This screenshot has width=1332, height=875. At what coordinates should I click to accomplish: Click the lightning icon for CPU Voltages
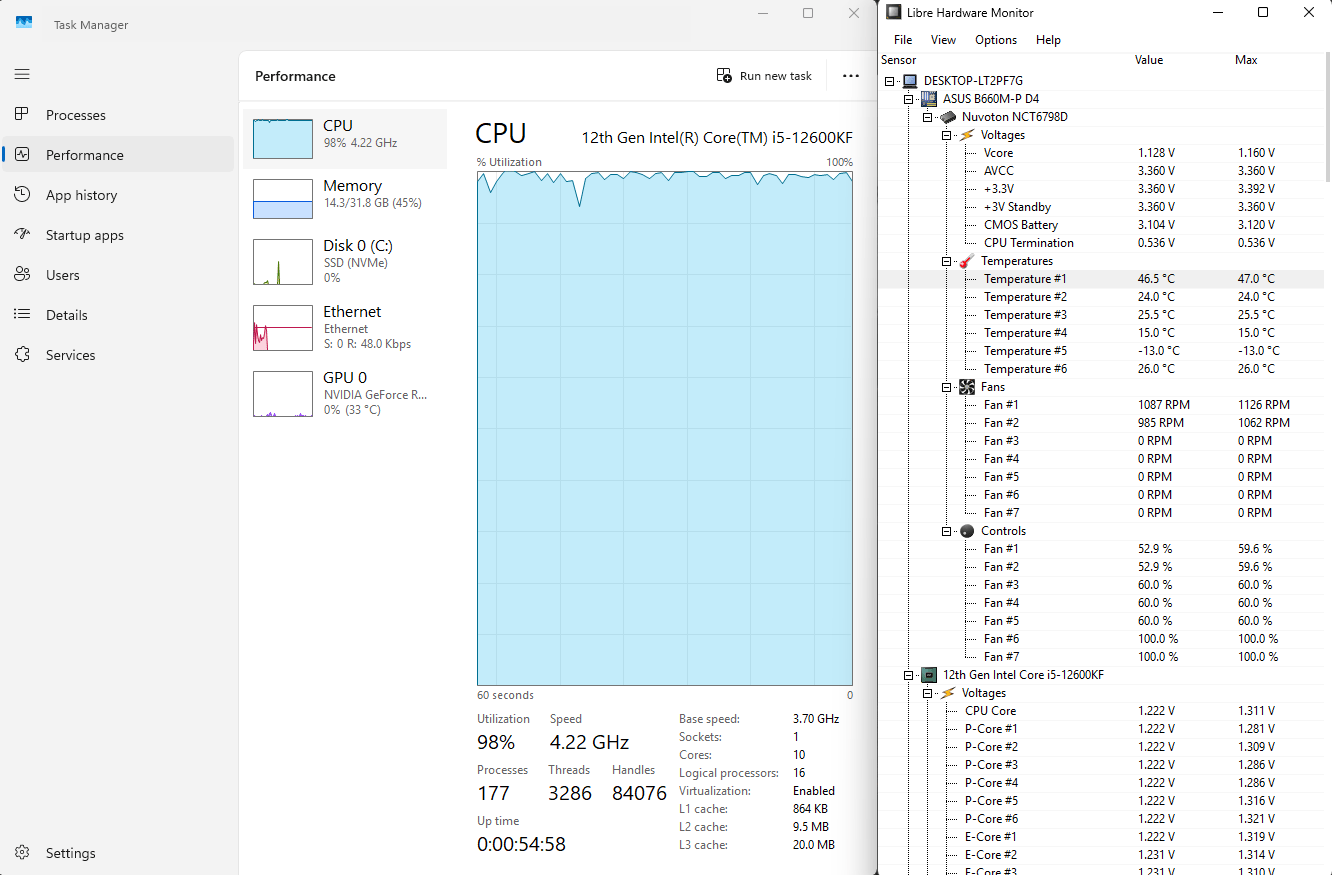click(948, 693)
